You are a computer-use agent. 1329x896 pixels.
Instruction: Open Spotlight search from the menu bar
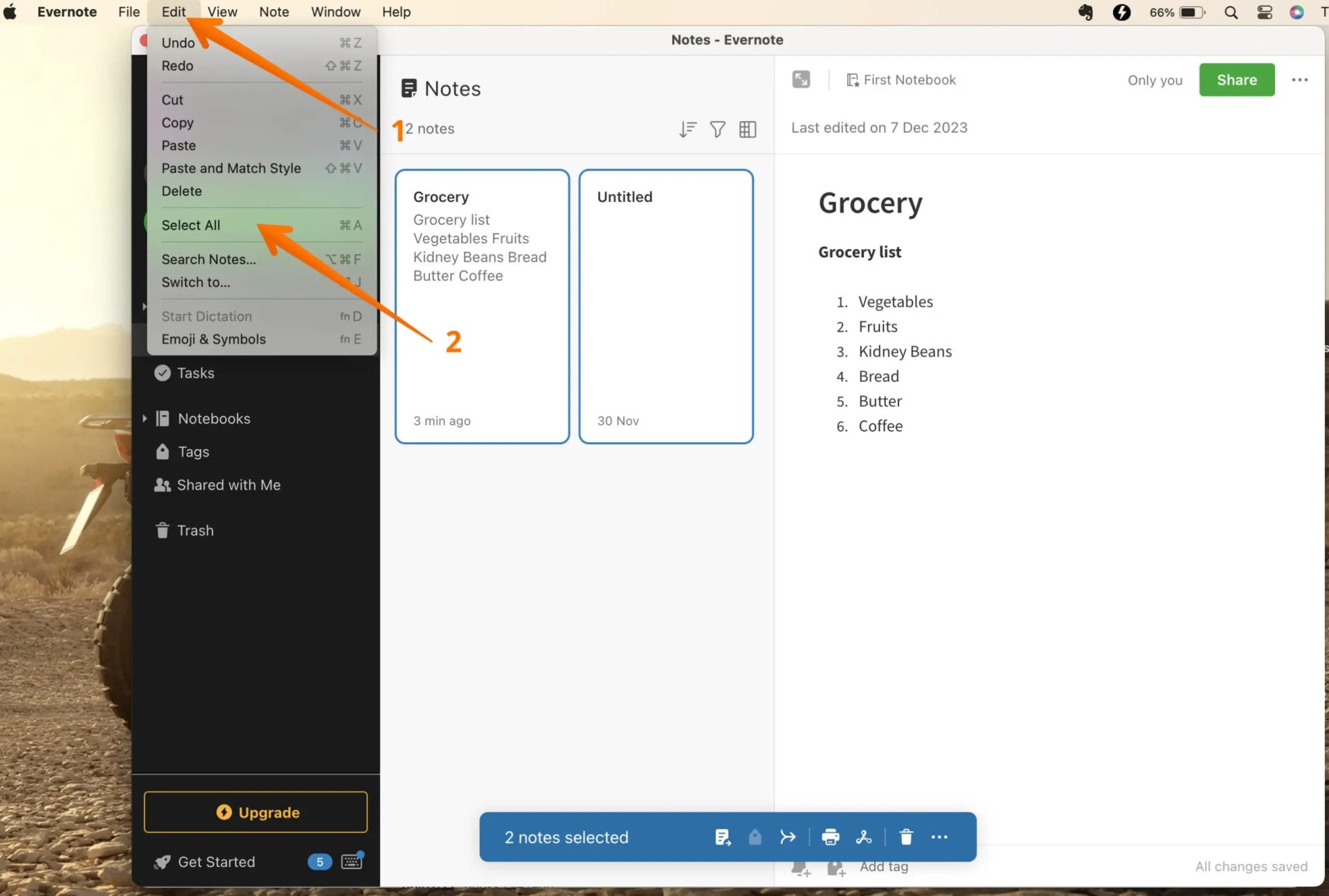click(1231, 12)
